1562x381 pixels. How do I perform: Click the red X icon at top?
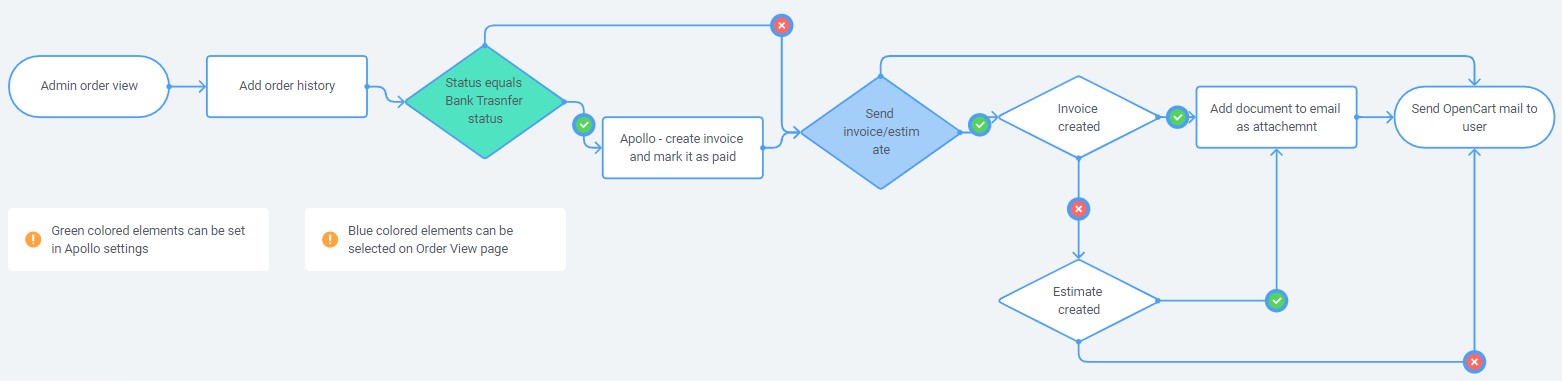coord(781,26)
